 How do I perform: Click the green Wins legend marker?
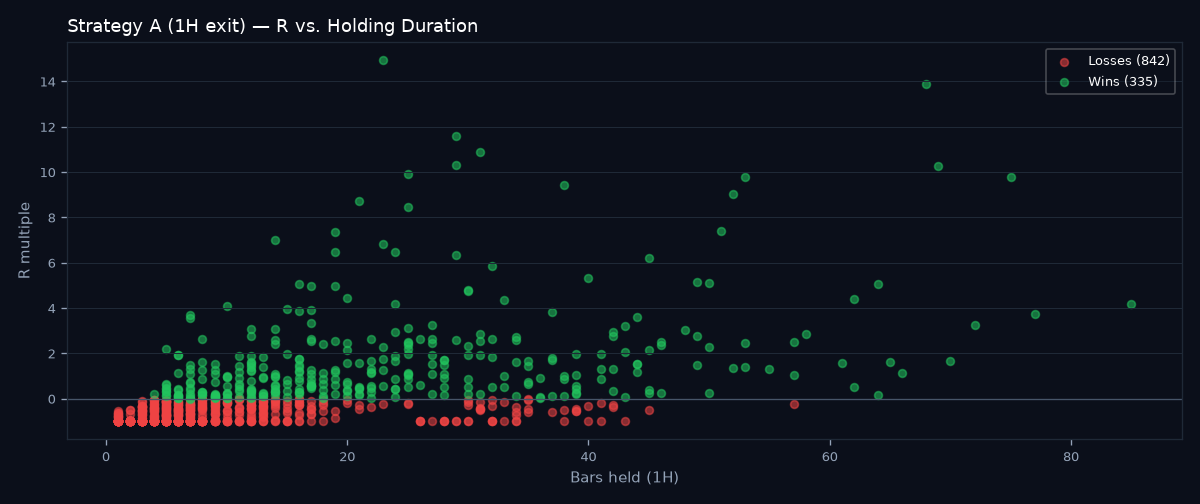click(x=1065, y=83)
